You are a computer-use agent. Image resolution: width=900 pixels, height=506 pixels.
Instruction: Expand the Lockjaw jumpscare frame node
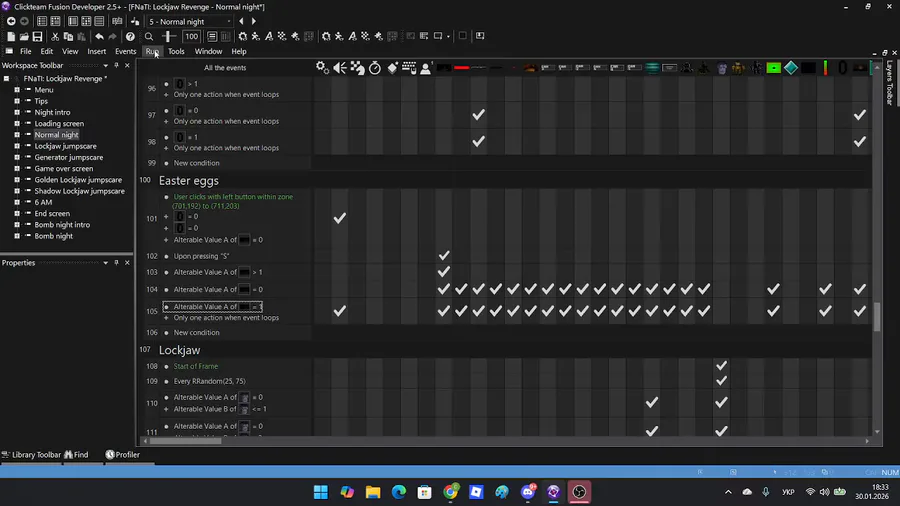[x=17, y=146]
